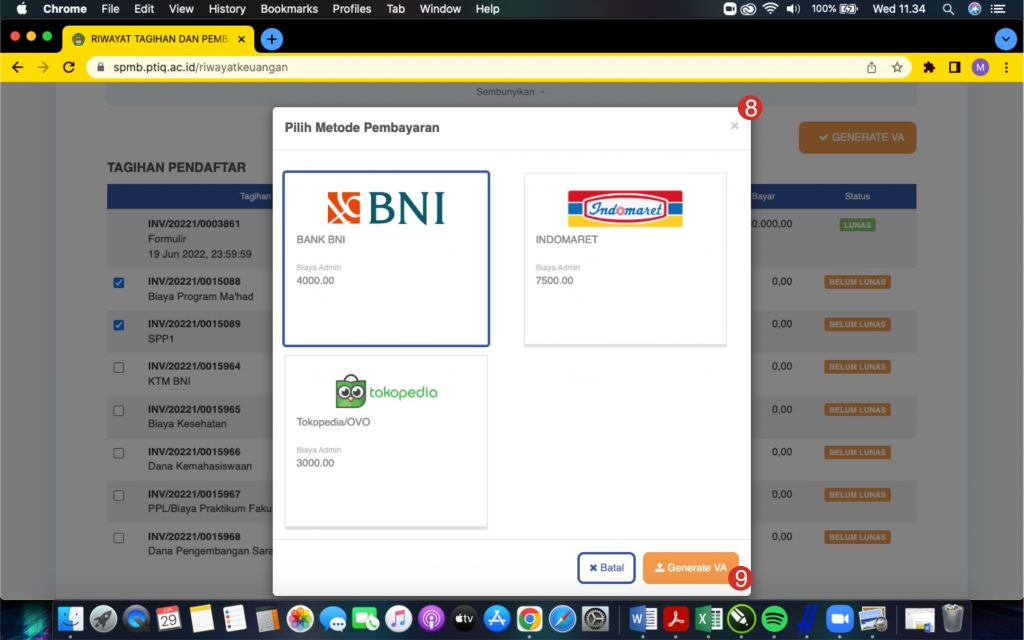This screenshot has height=640, width=1024.
Task: Open Zoom from the Dock
Action: (840, 618)
